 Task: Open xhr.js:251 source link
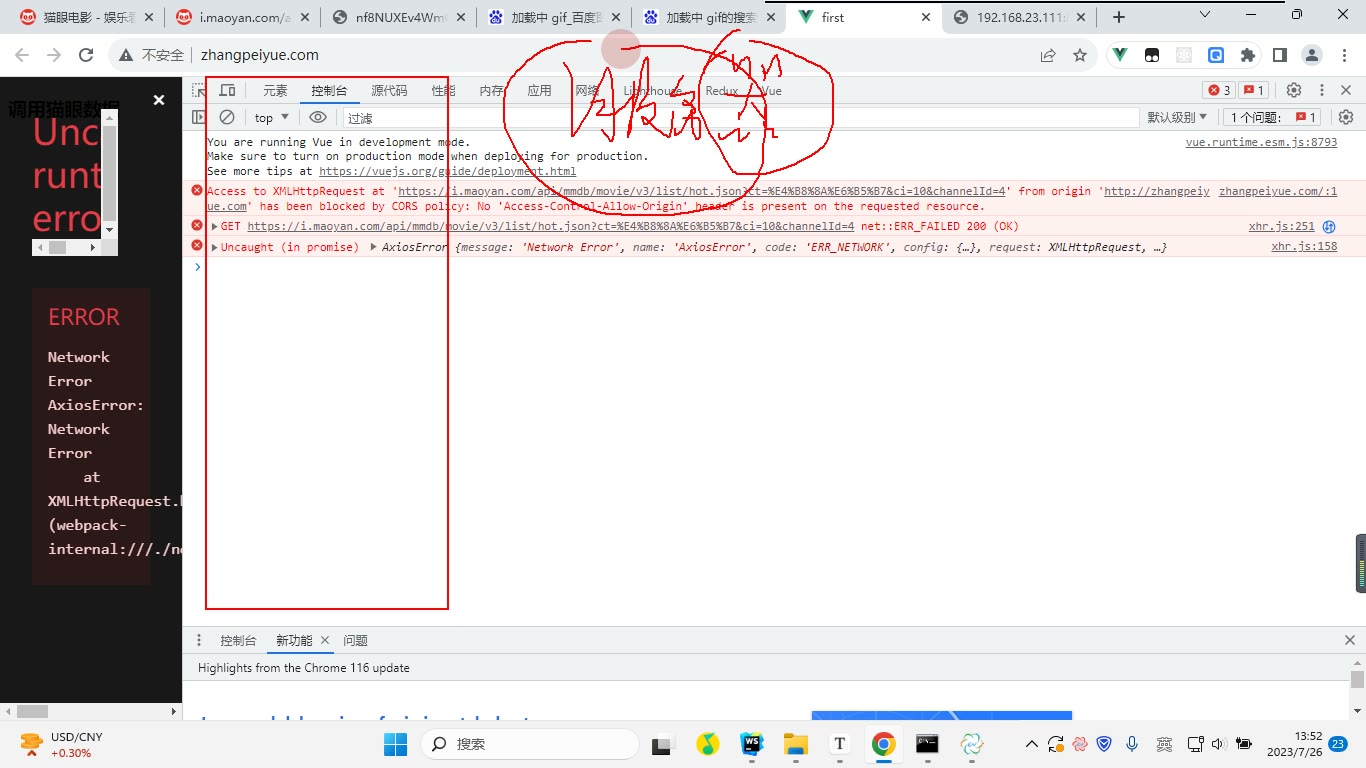pyautogui.click(x=1281, y=226)
